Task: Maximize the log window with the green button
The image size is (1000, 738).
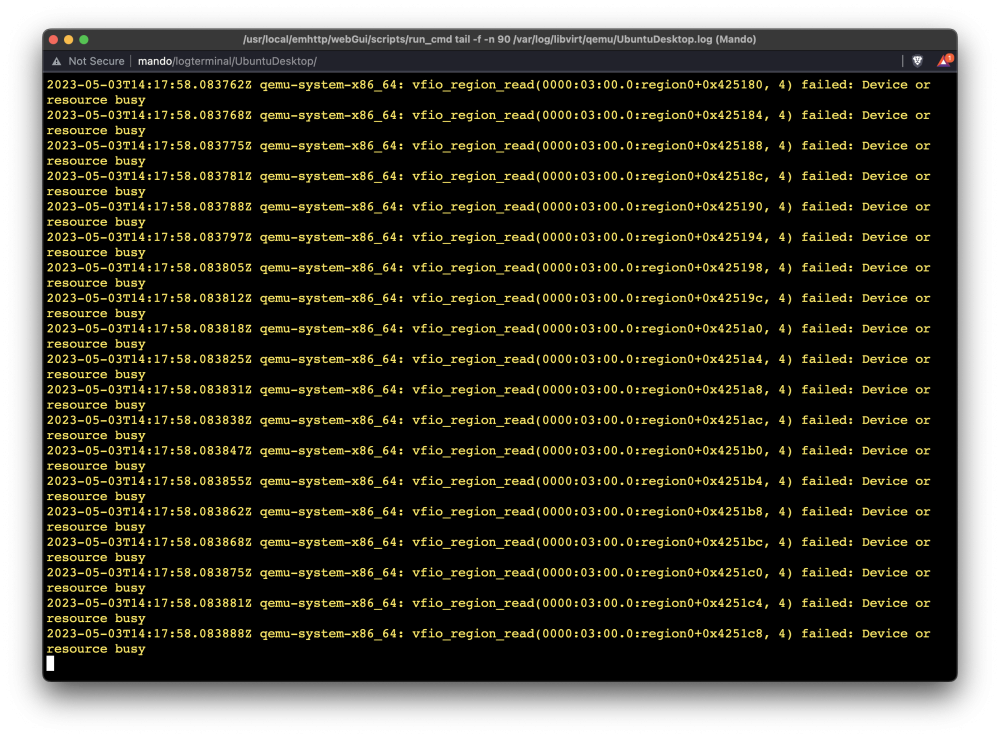Action: coord(84,40)
